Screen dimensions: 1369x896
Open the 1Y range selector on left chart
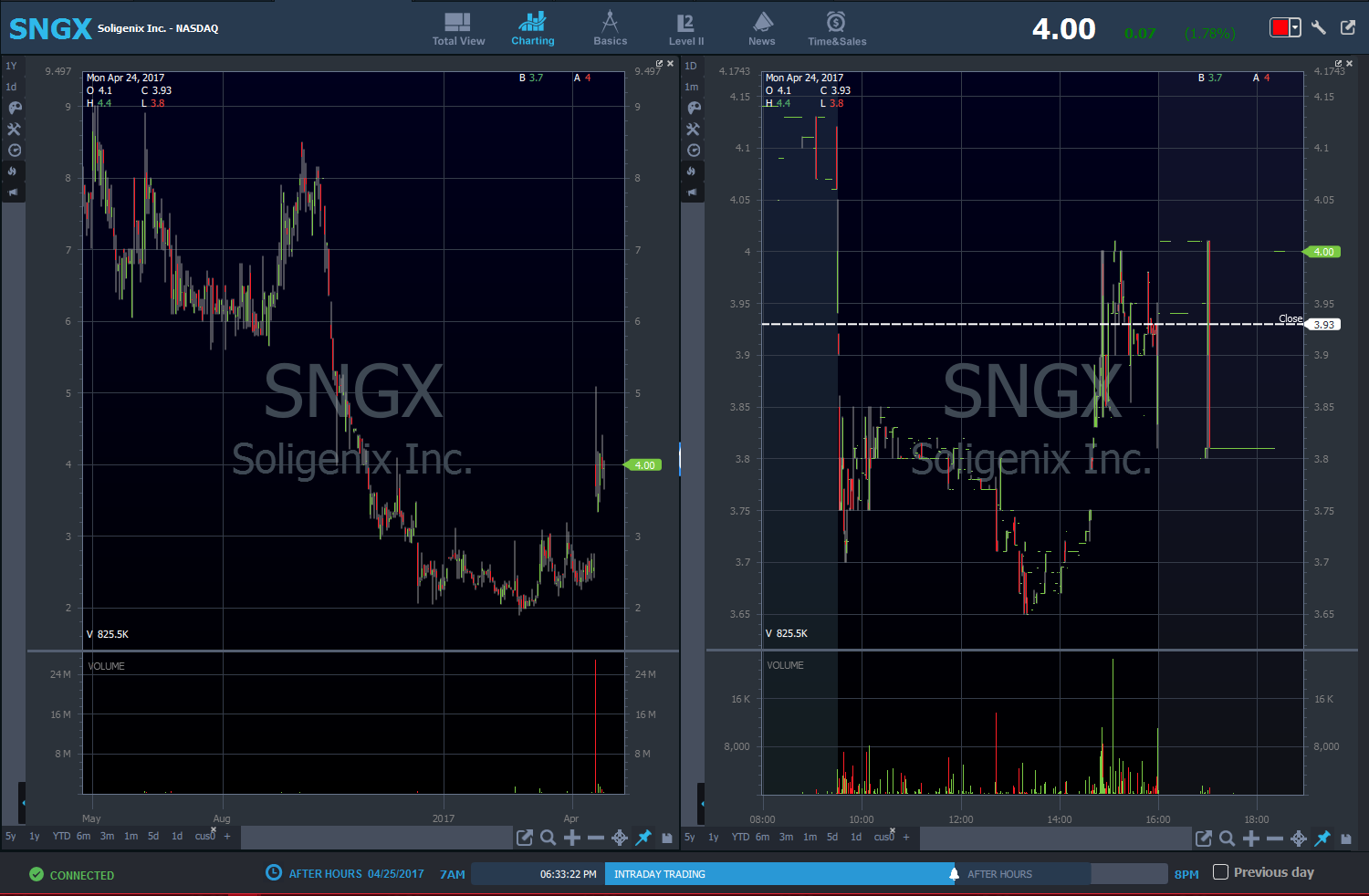(11, 66)
